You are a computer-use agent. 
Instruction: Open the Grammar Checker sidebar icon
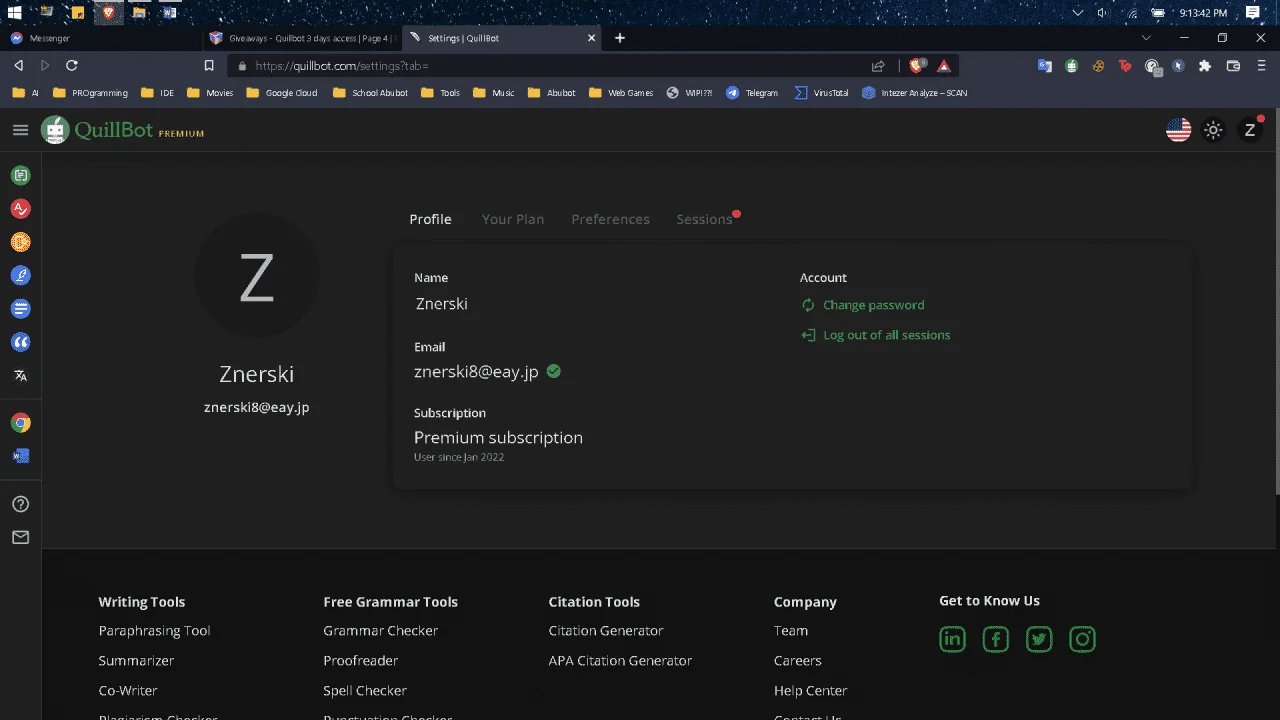coord(20,209)
